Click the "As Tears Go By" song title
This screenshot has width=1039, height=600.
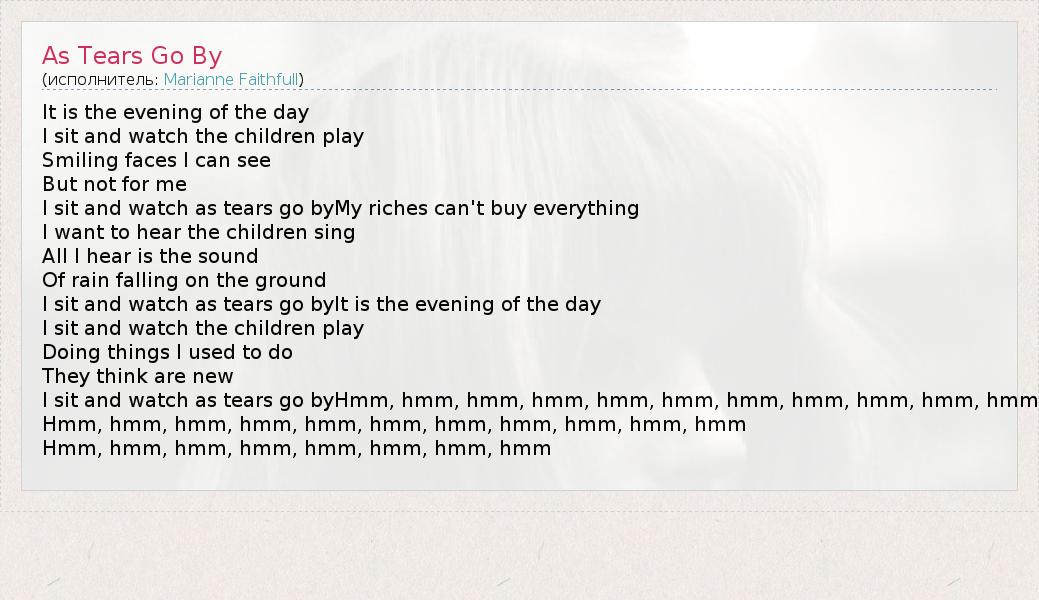click(x=131, y=56)
